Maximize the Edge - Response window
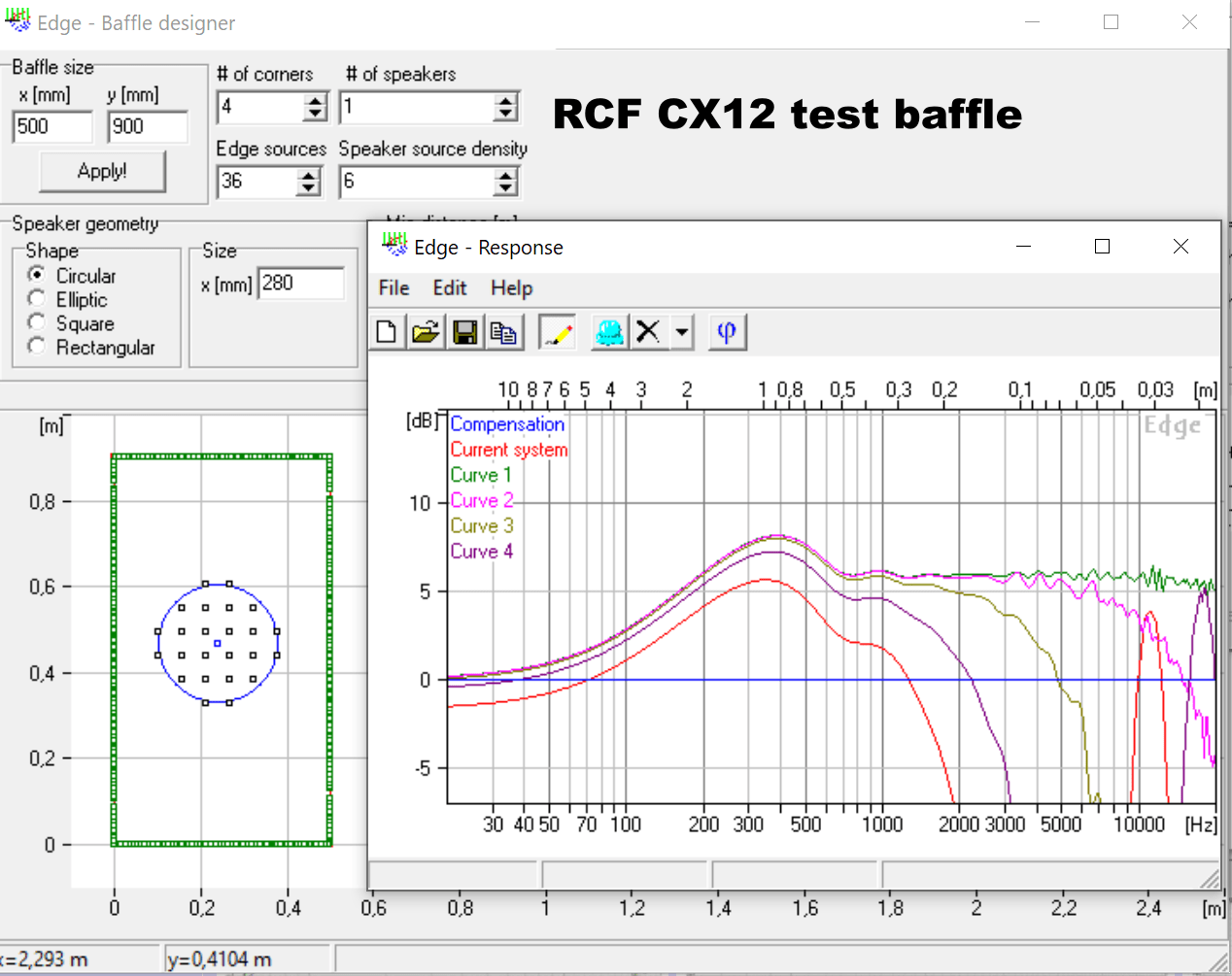 (x=1102, y=247)
